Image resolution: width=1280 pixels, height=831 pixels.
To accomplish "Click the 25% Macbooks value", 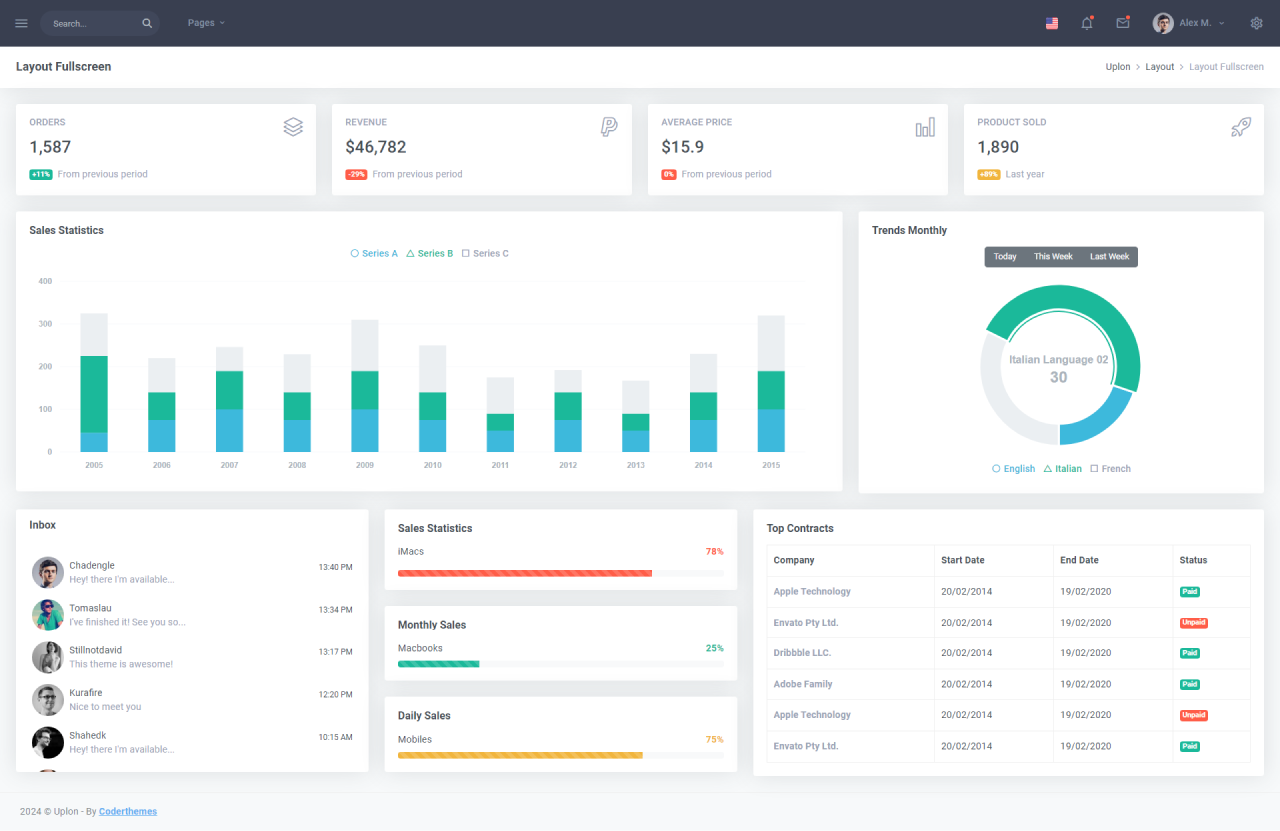I will point(714,648).
